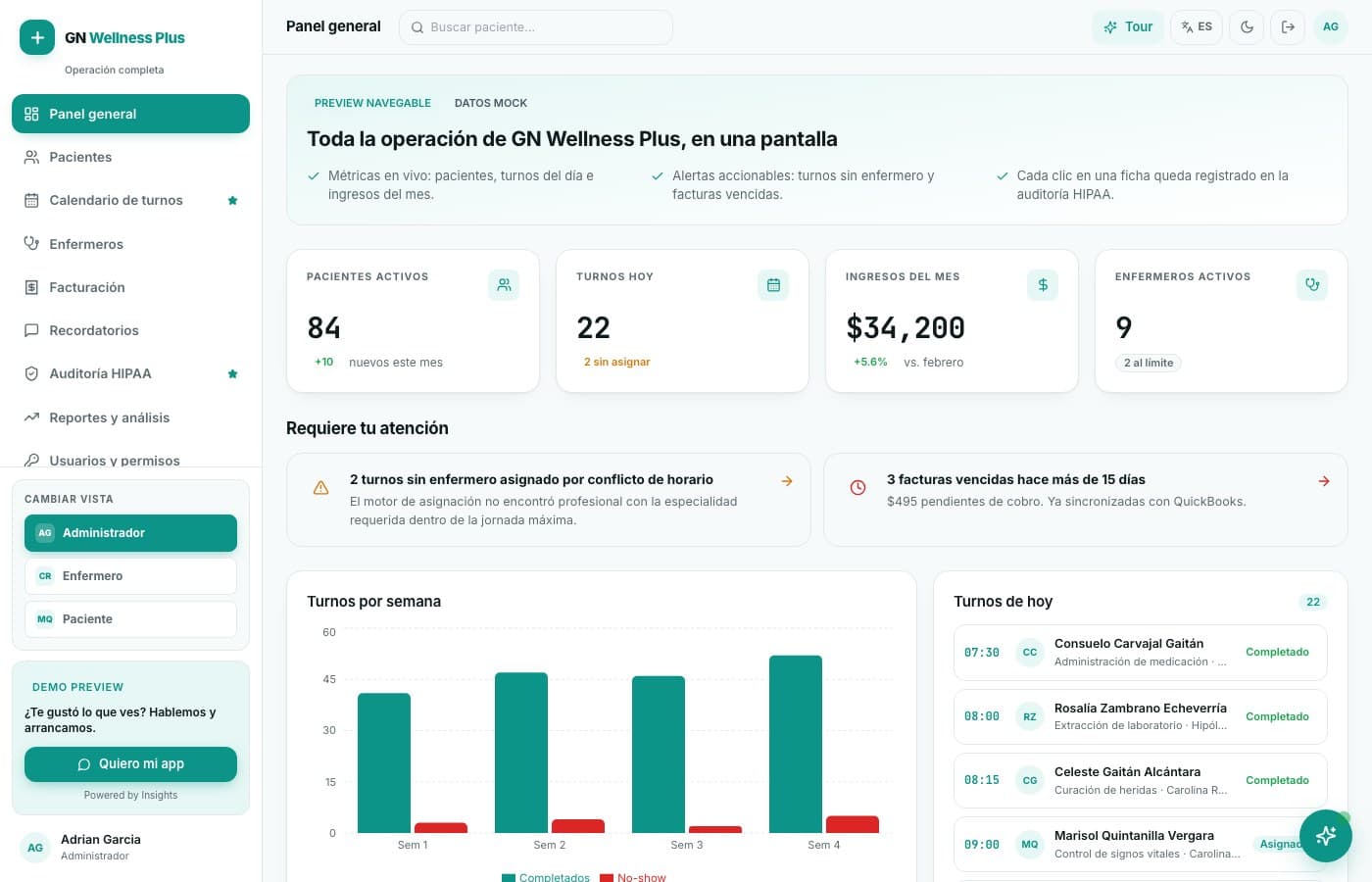This screenshot has height=882, width=1372.
Task: Open the language selector ES
Action: click(1197, 27)
